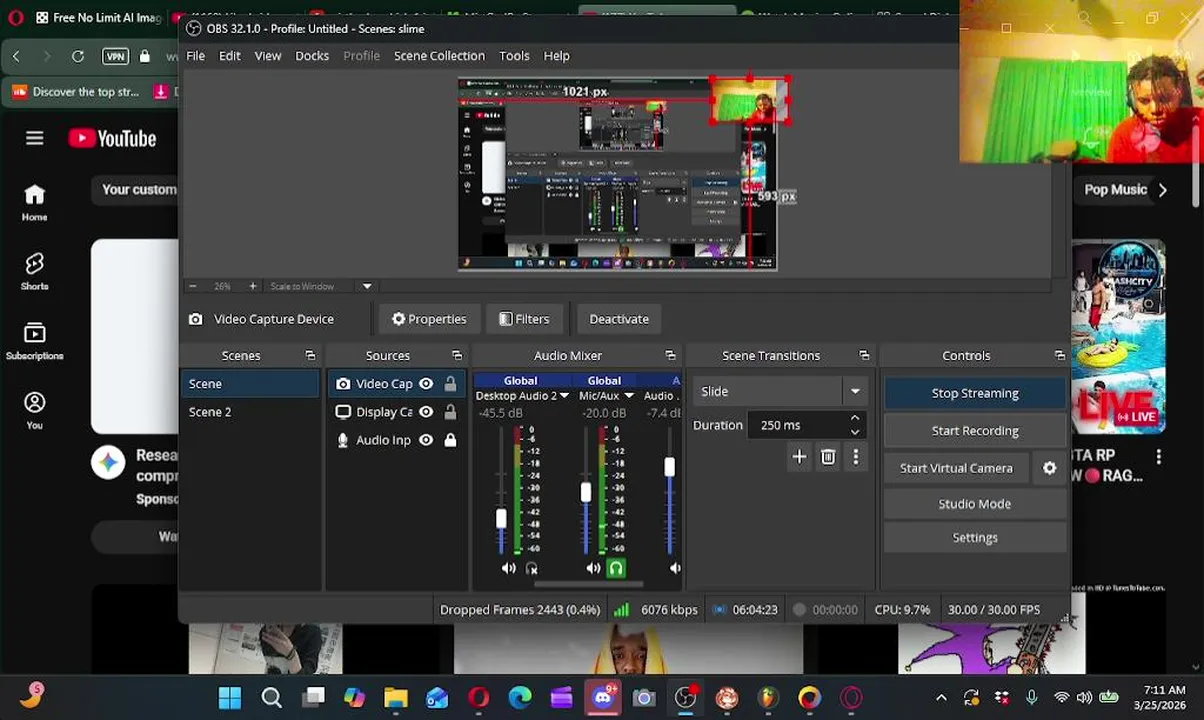Open the browser VPN badge
1204x720 pixels.
[115, 56]
